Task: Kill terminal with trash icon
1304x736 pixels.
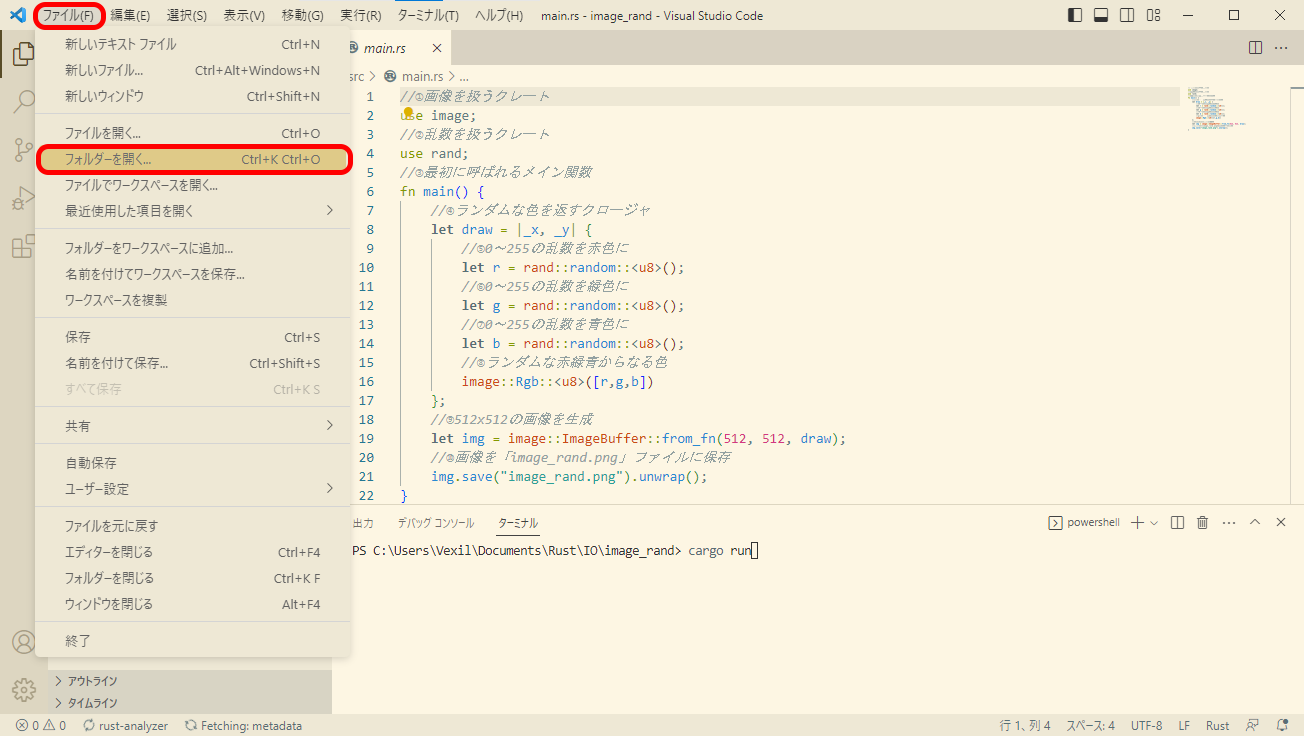Action: pos(1203,523)
